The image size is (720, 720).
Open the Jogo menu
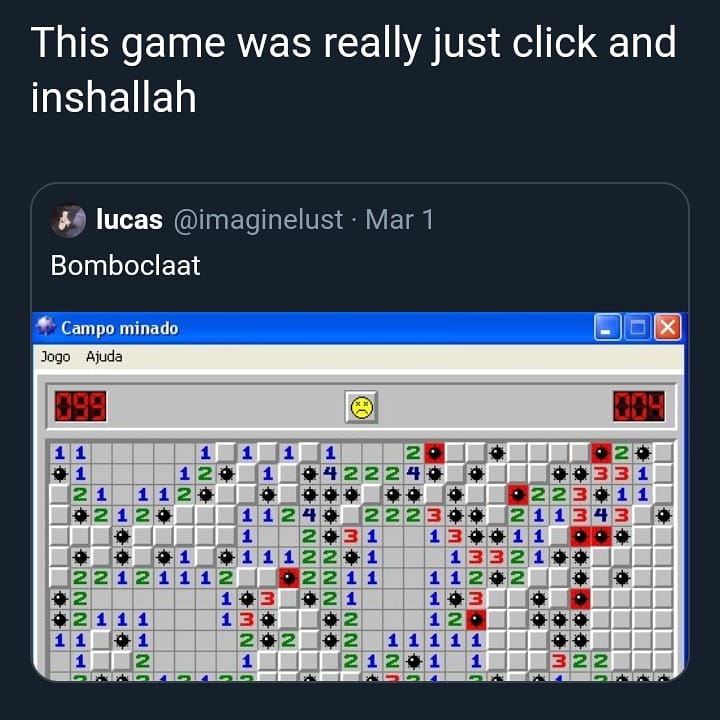pos(56,357)
